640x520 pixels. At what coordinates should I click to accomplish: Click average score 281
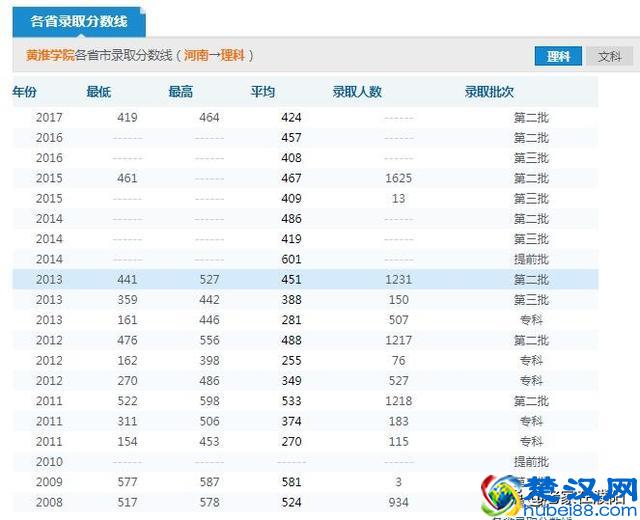point(291,320)
